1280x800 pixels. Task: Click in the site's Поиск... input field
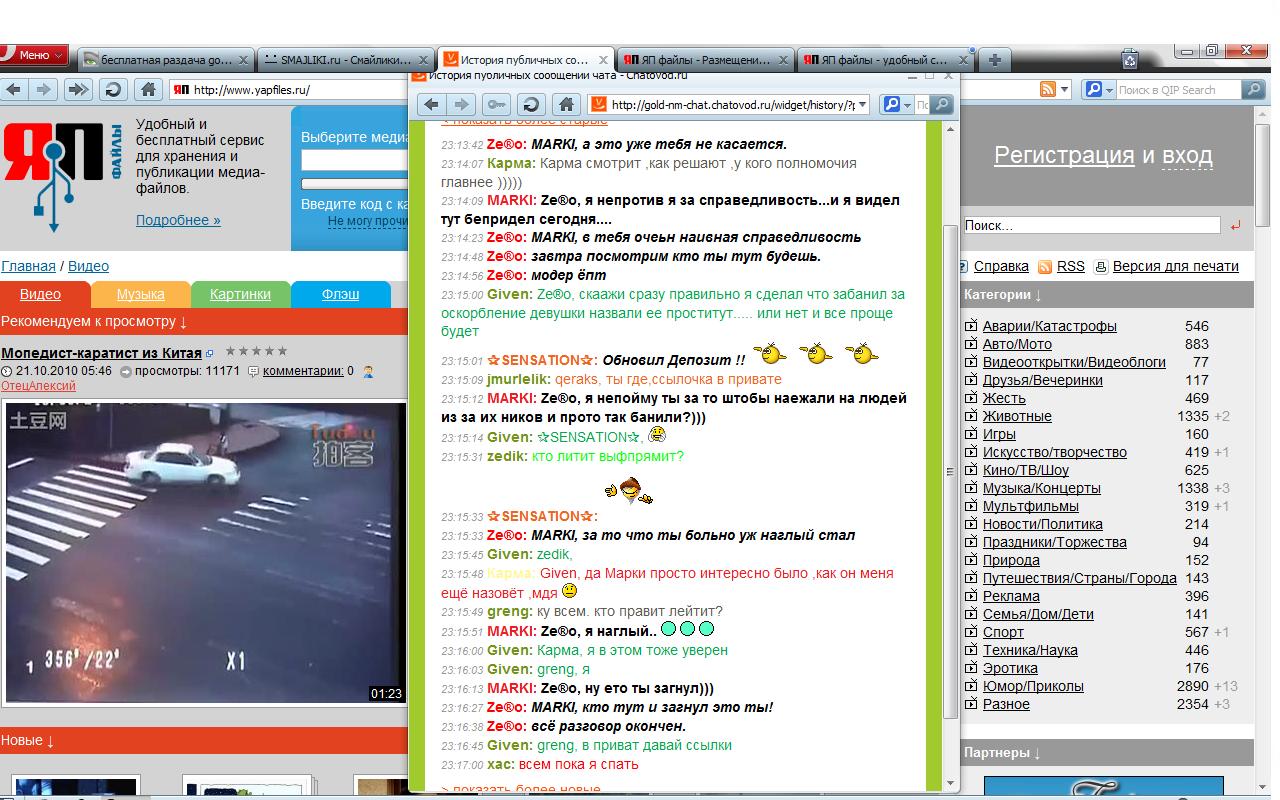pyautogui.click(x=1090, y=226)
